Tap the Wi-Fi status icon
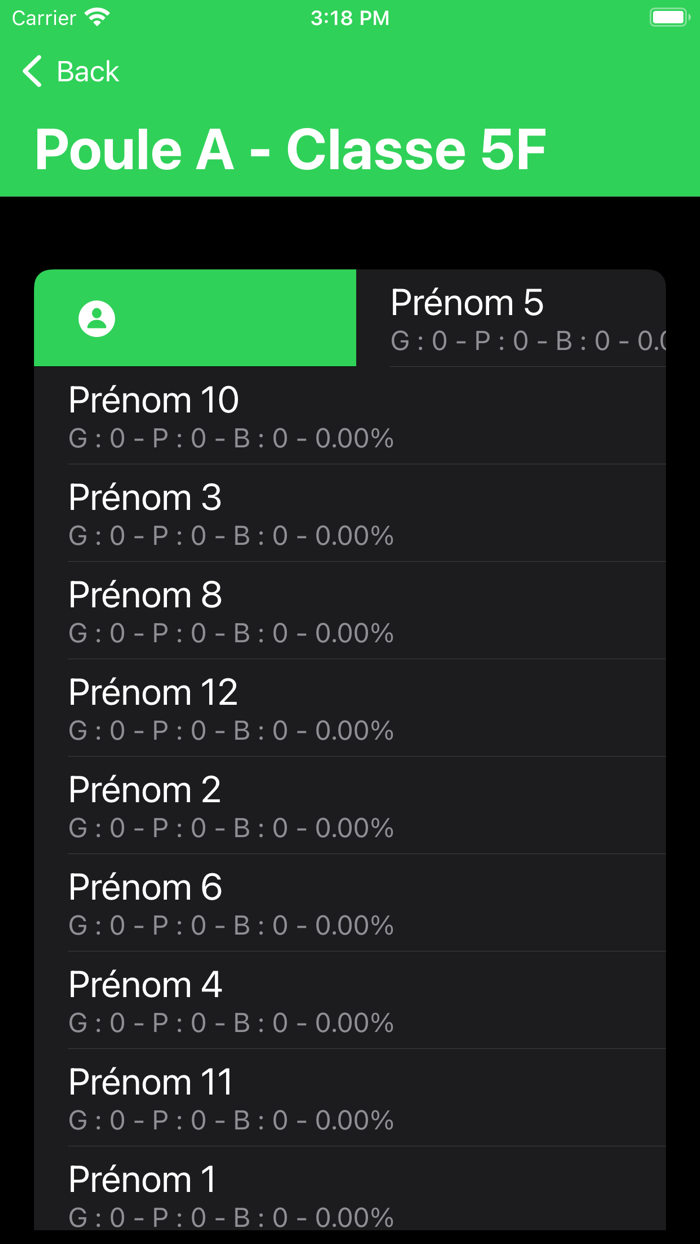 click(97, 18)
